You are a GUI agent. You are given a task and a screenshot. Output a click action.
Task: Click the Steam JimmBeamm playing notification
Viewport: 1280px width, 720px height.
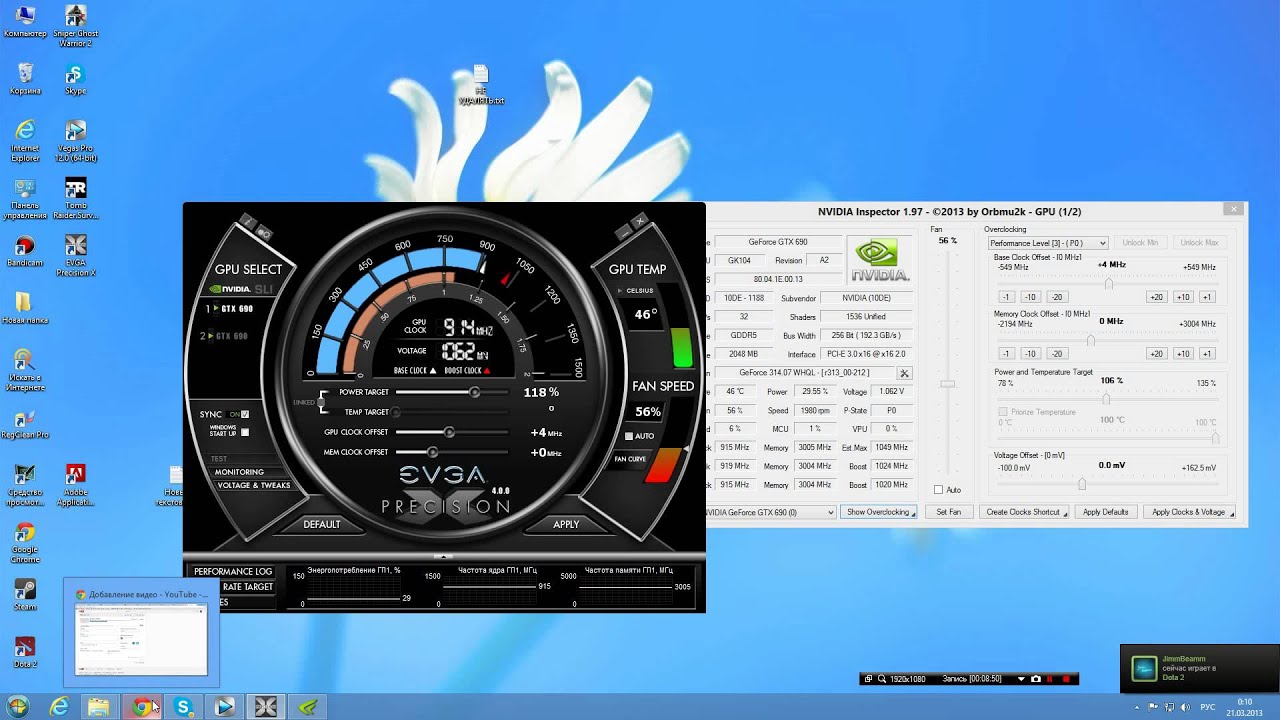(1198, 668)
